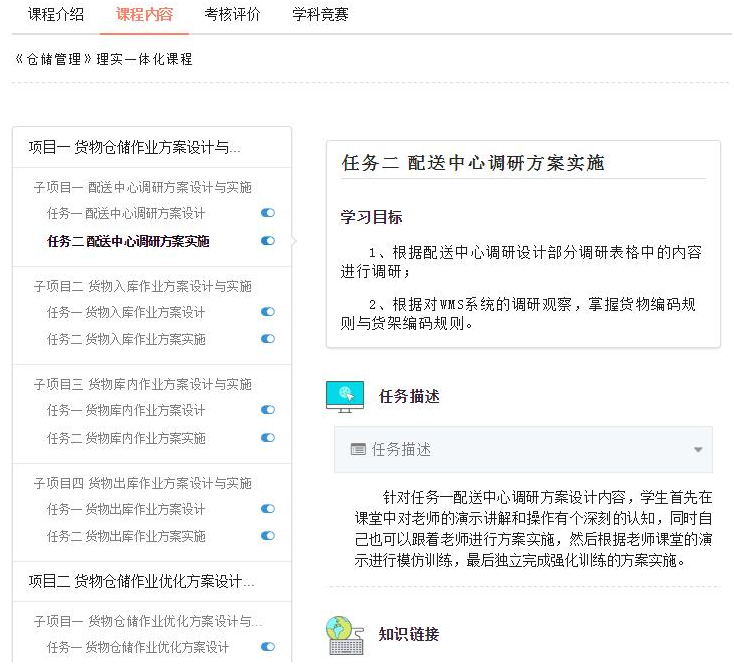
Task: Click the globe keyboard icon beside 知识链接
Action: (x=345, y=635)
